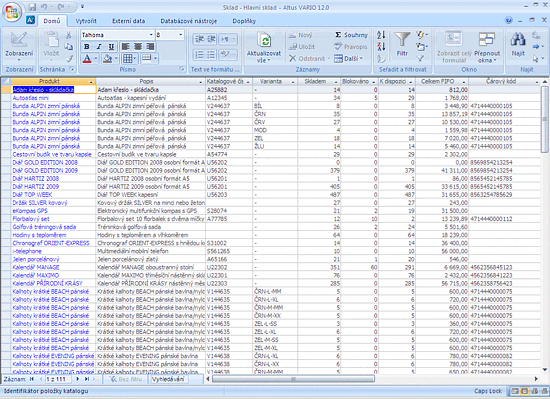550x399 pixels.
Task: Click numbered list icon in Text ve formátu
Action: pos(199,54)
